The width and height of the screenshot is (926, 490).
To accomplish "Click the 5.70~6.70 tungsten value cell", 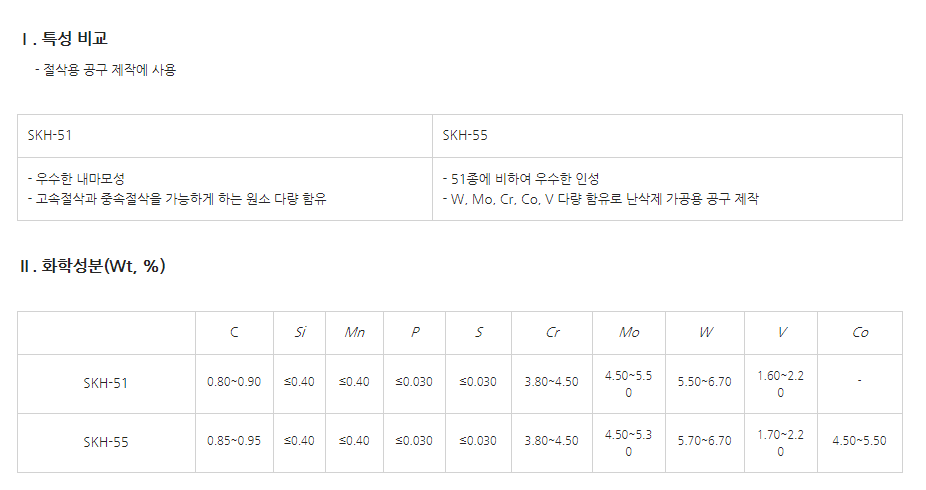I will [x=705, y=441].
